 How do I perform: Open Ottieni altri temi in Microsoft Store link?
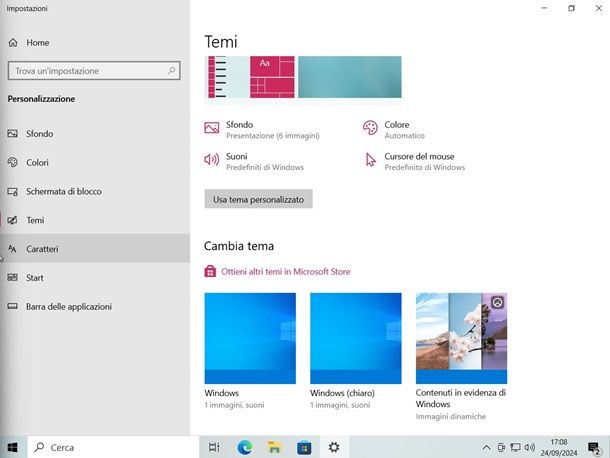click(286, 271)
